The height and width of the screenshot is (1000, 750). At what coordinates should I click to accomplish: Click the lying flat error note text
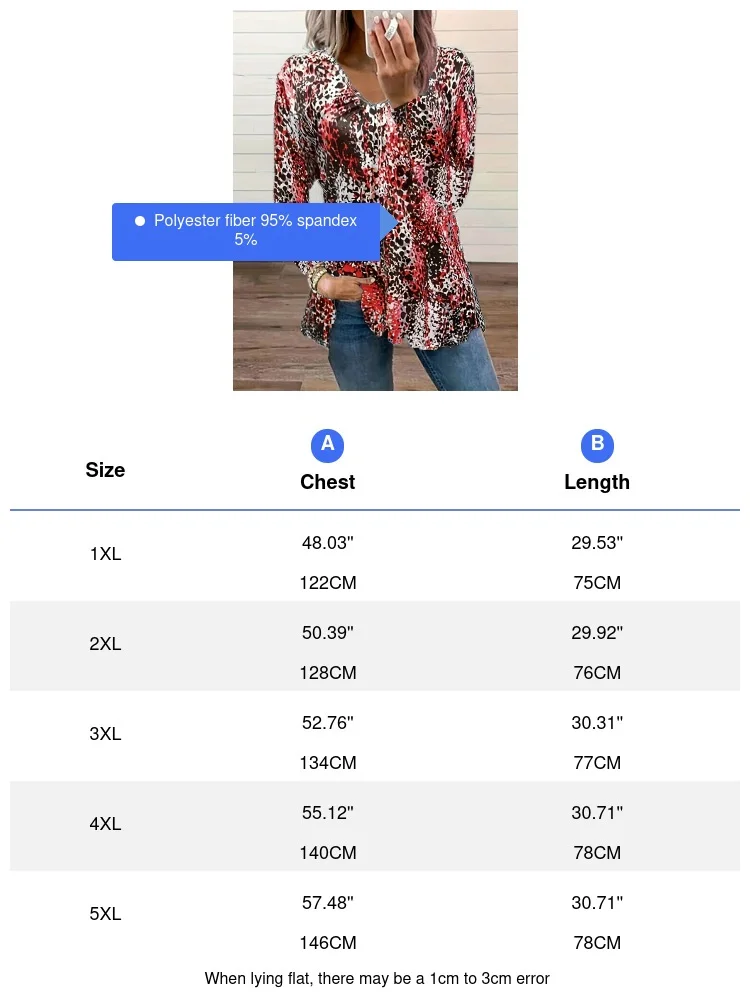(x=377, y=978)
